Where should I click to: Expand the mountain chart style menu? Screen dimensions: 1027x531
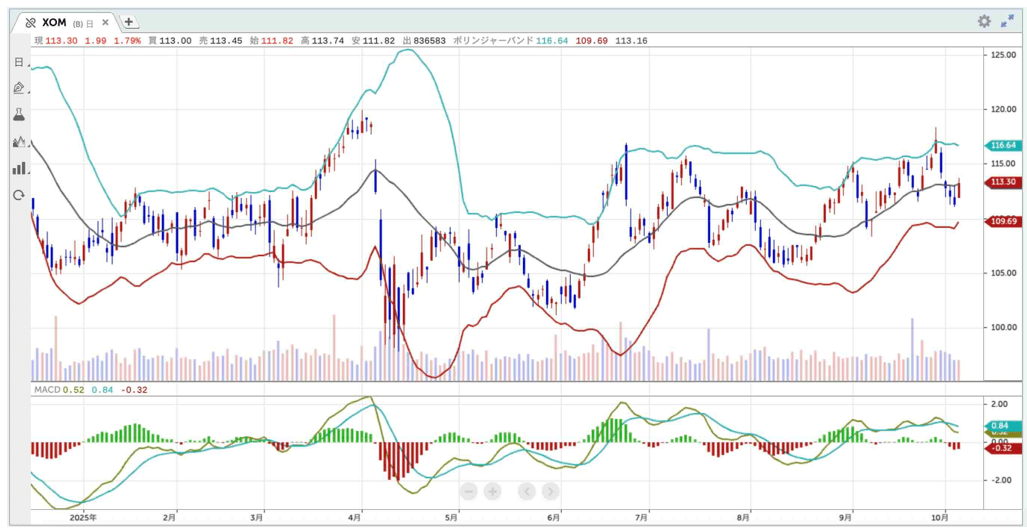(x=19, y=142)
